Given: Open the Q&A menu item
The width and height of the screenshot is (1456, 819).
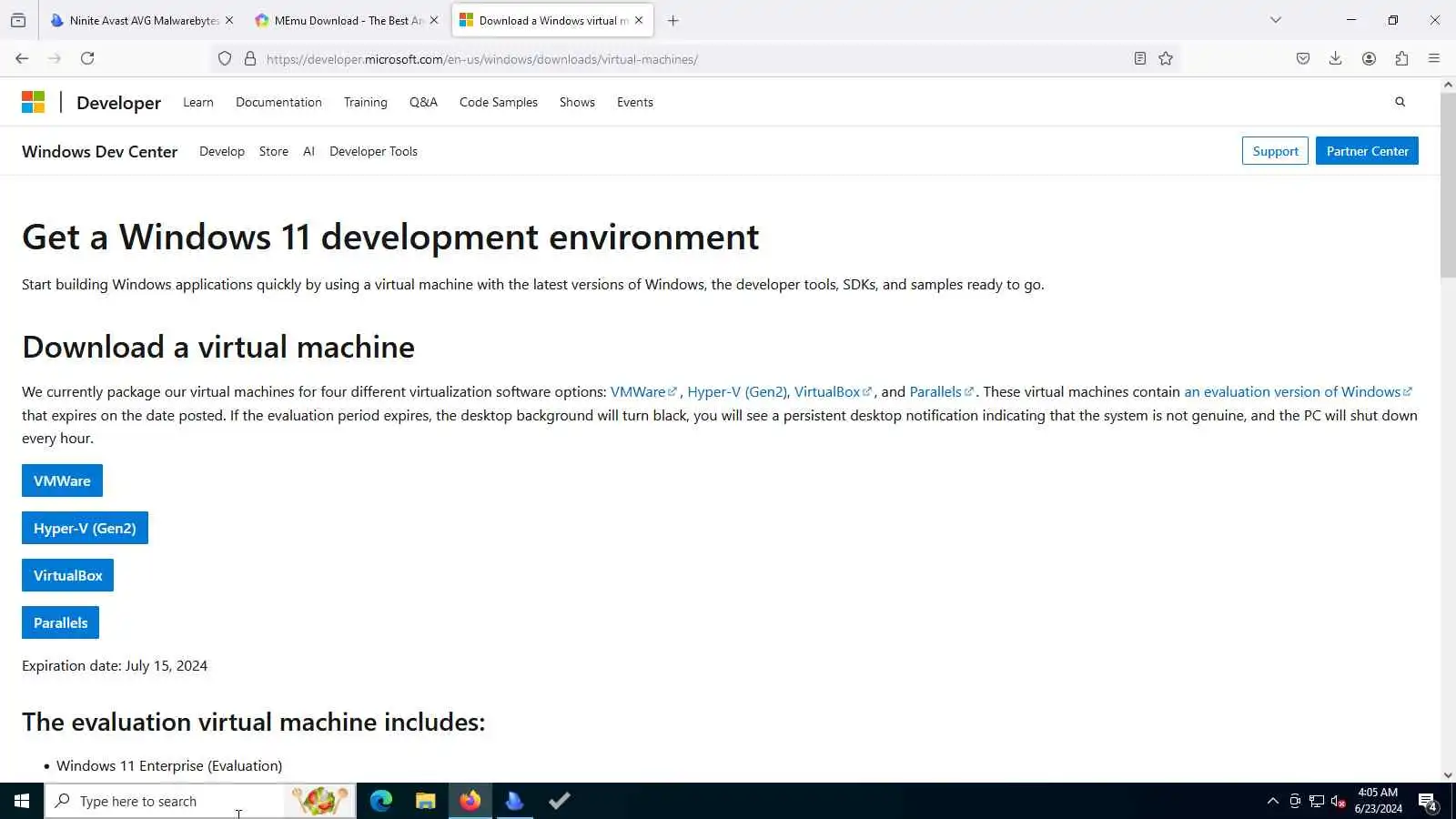Looking at the screenshot, I should pos(423,102).
